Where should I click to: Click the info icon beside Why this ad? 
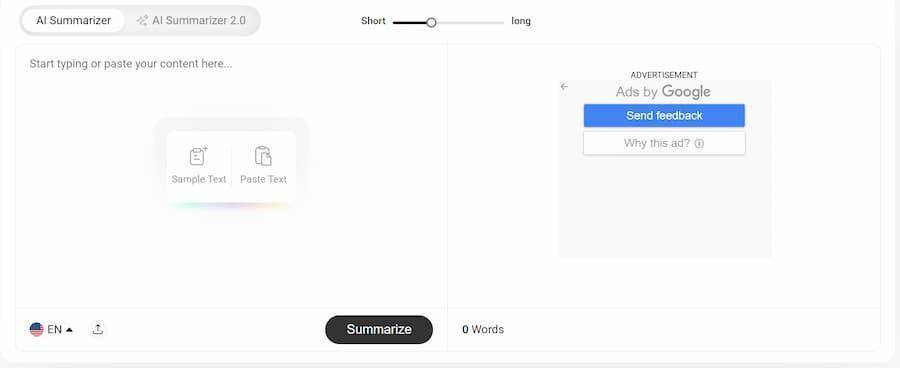[x=699, y=144]
